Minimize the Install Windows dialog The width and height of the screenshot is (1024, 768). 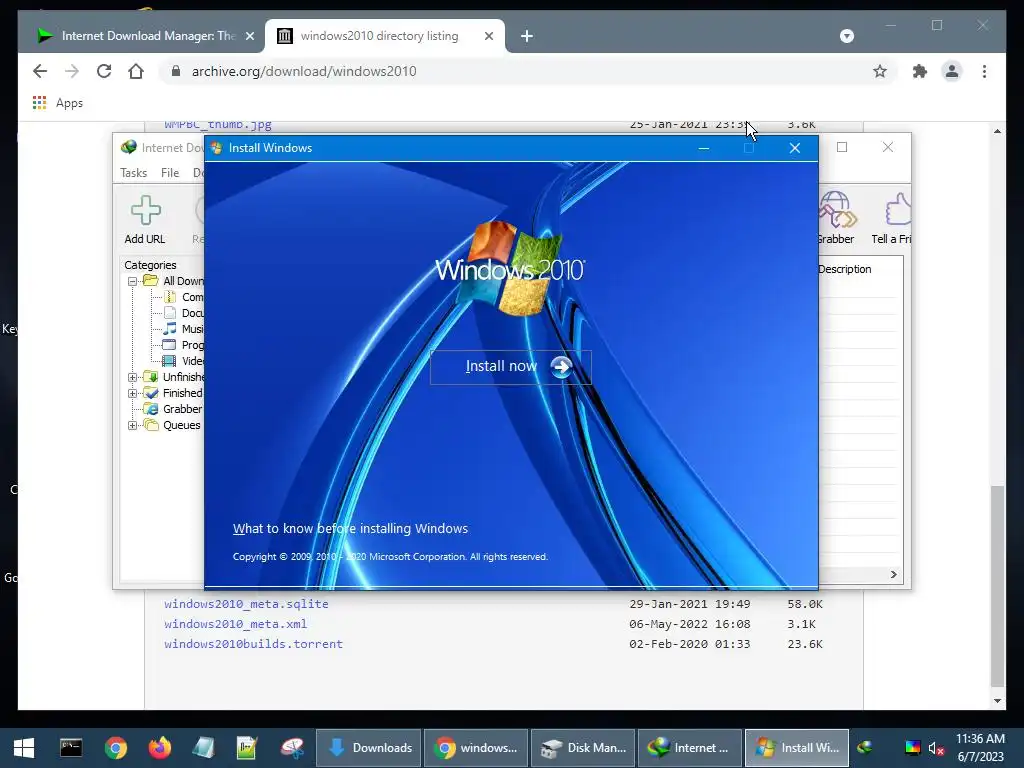[x=703, y=148]
